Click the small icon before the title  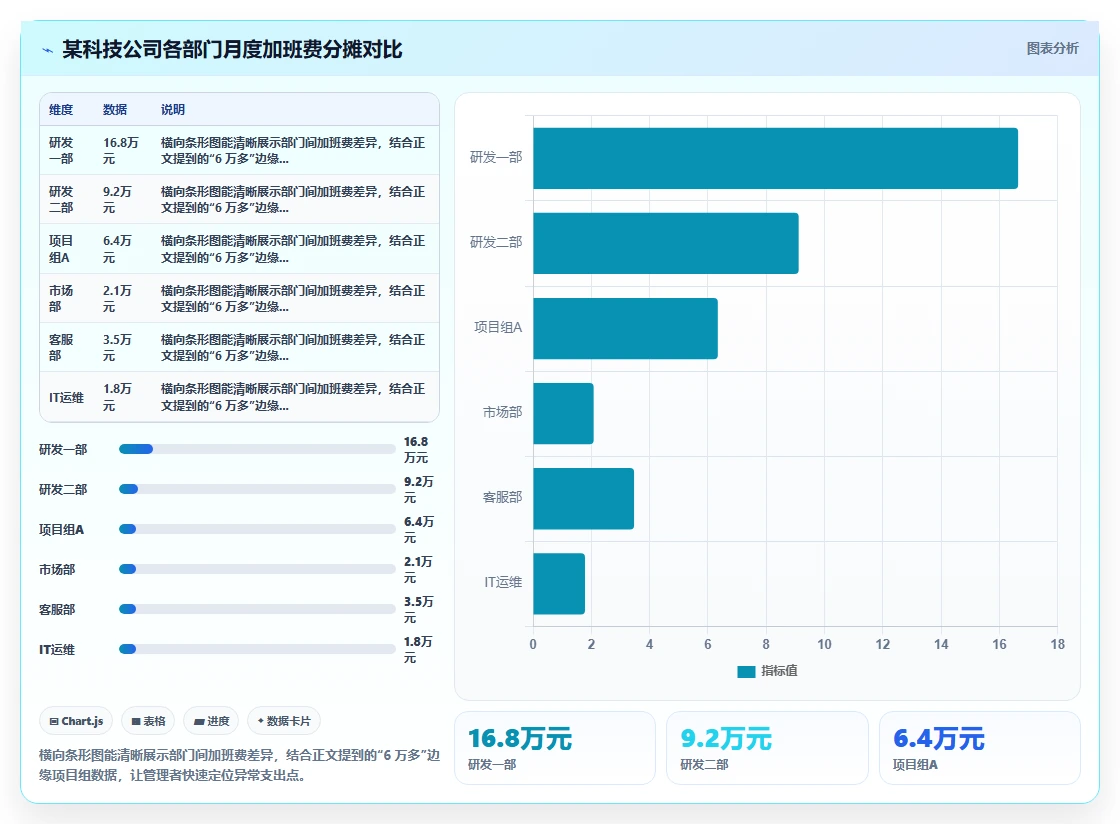tap(47, 50)
